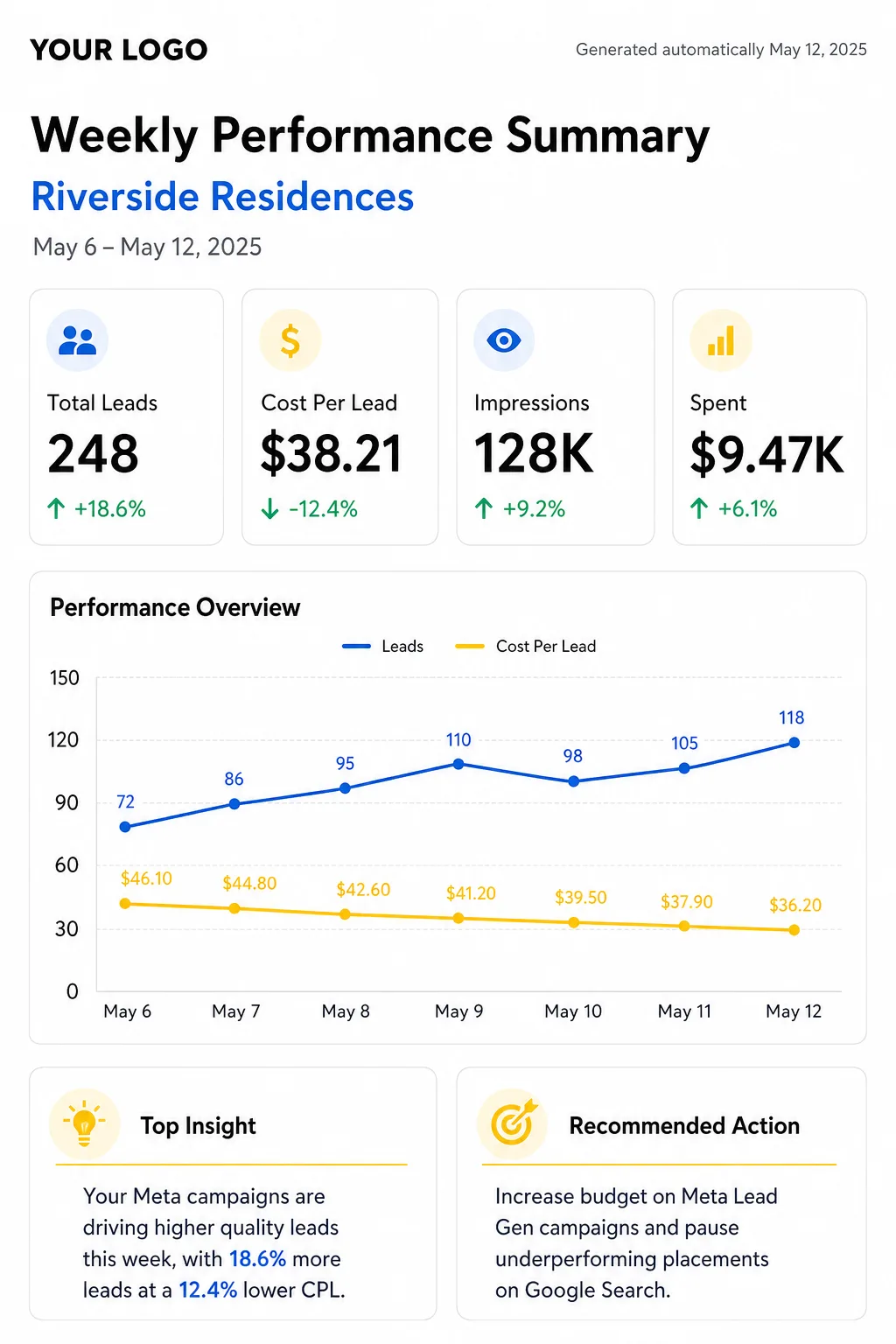Click the down arrow beside -12.4%
This screenshot has height=1344, width=896.
[x=270, y=508]
